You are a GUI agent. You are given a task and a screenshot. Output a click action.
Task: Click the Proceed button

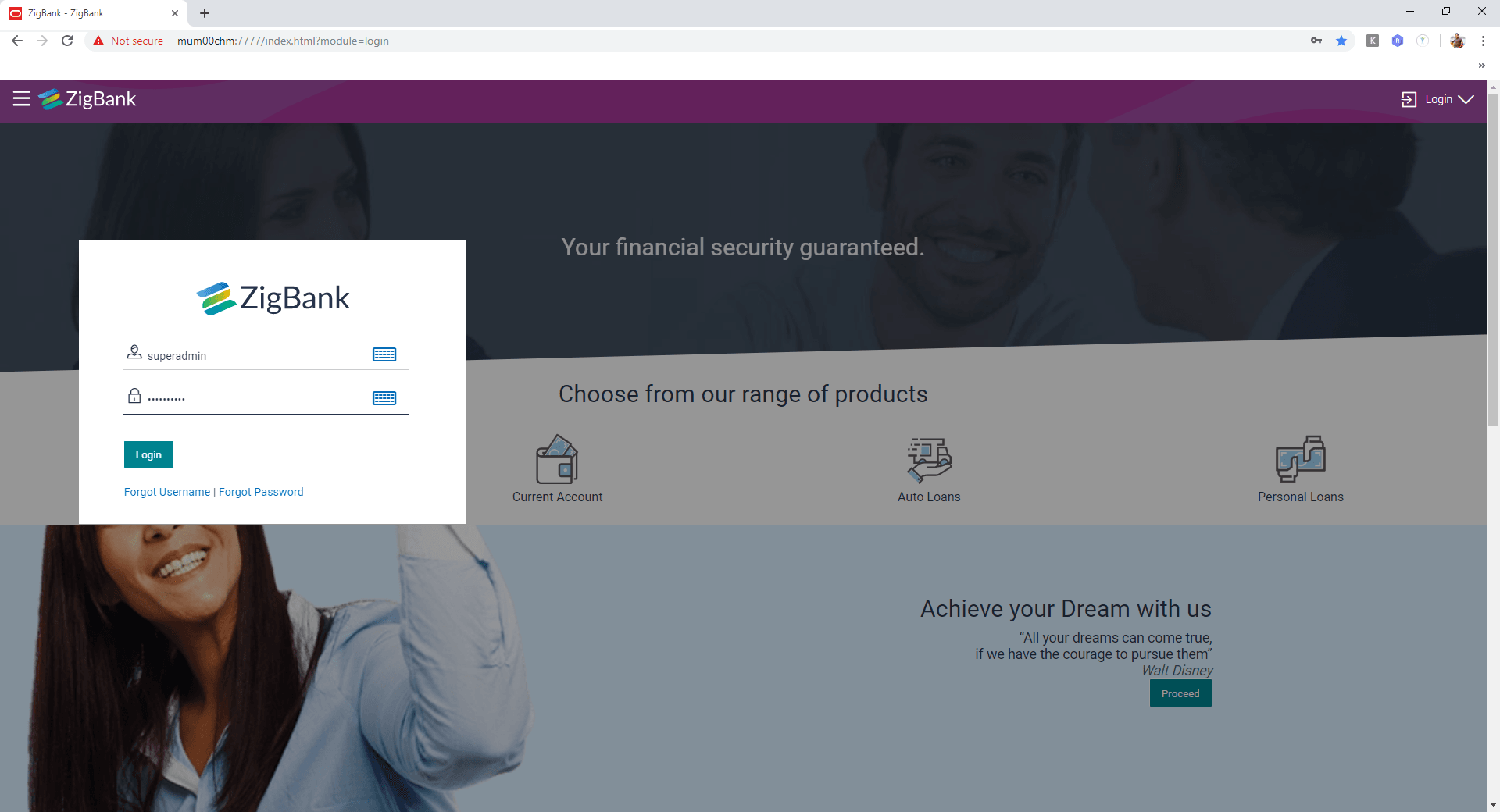[1180, 693]
